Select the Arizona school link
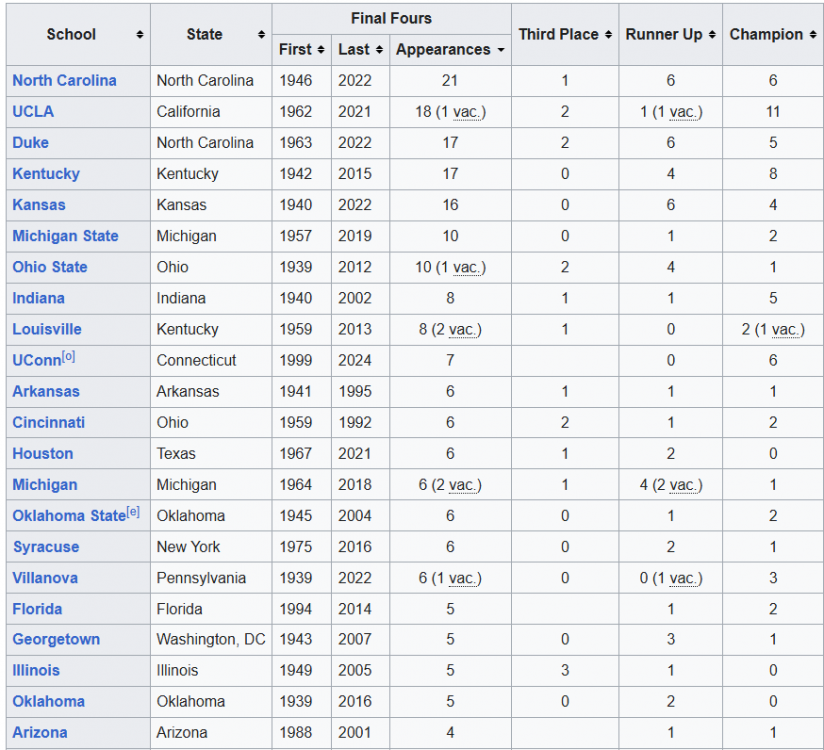This screenshot has width=824, height=750. coord(40,733)
